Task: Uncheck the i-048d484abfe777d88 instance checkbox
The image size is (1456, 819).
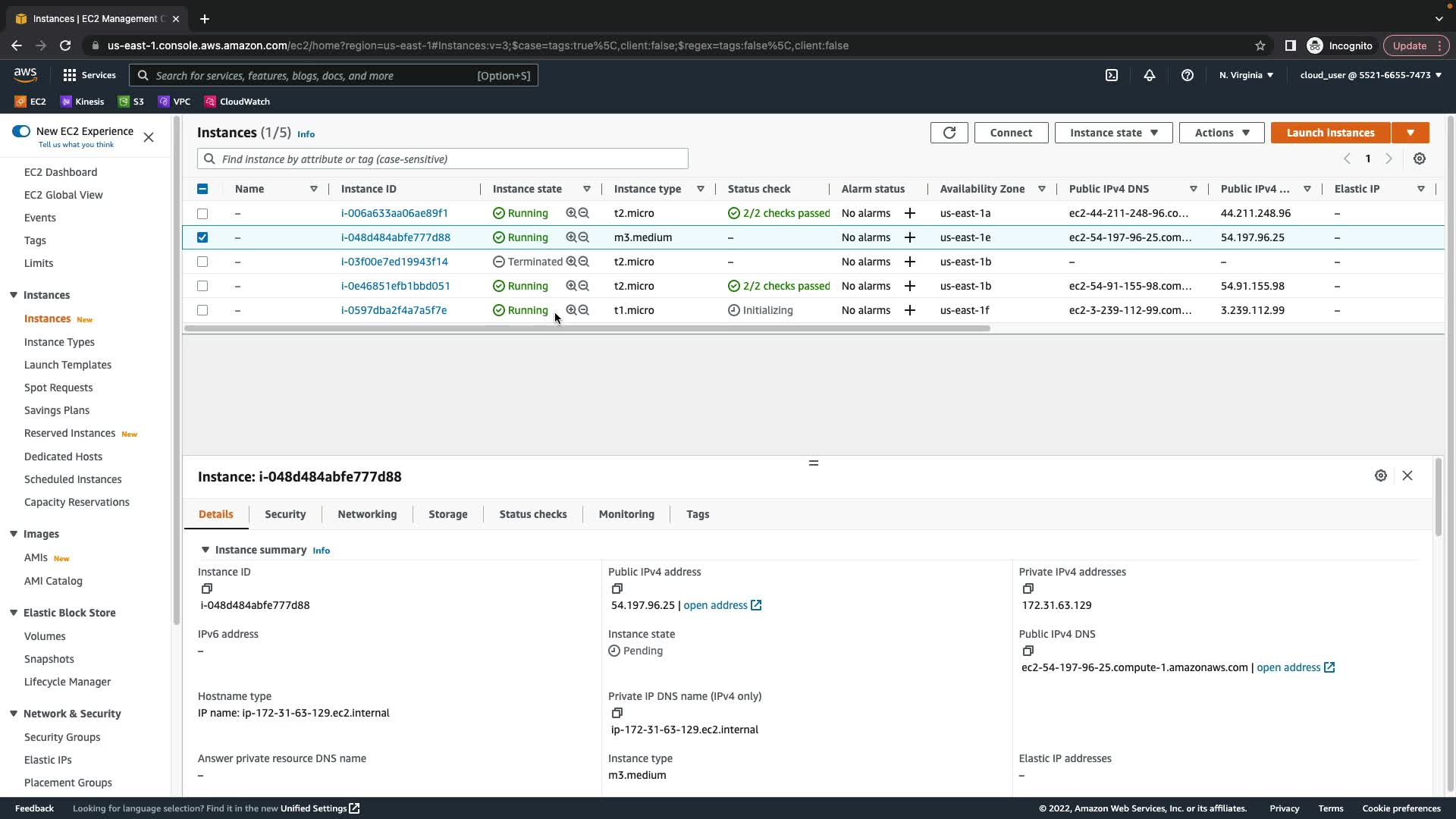Action: pos(202,237)
